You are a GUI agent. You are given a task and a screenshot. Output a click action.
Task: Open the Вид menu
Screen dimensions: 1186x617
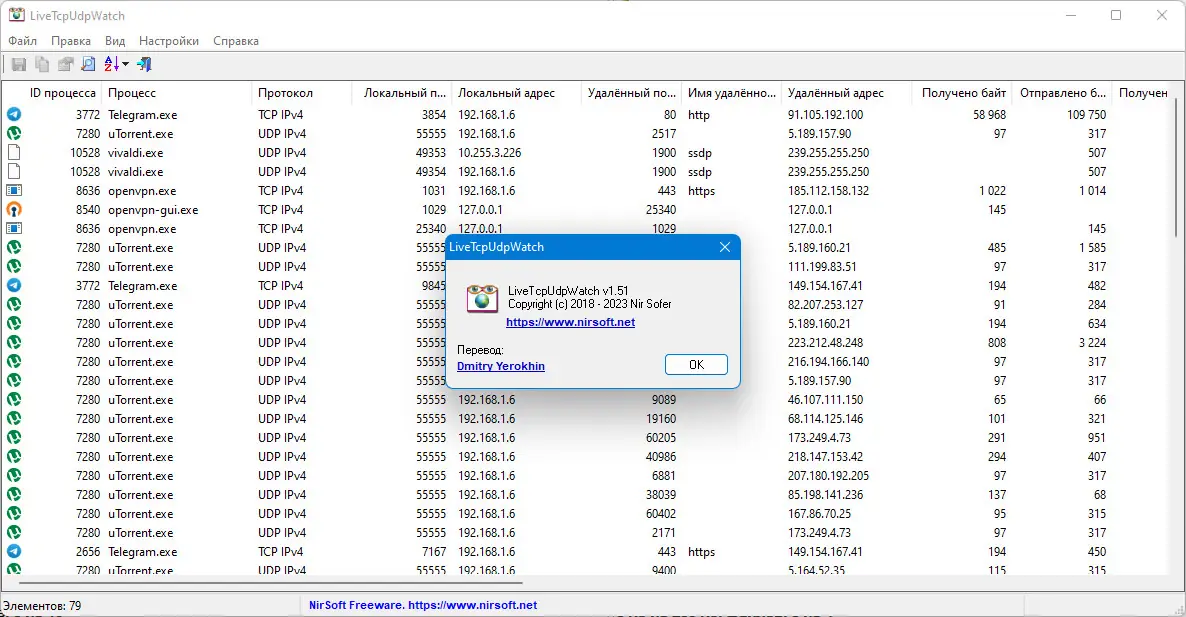point(115,41)
